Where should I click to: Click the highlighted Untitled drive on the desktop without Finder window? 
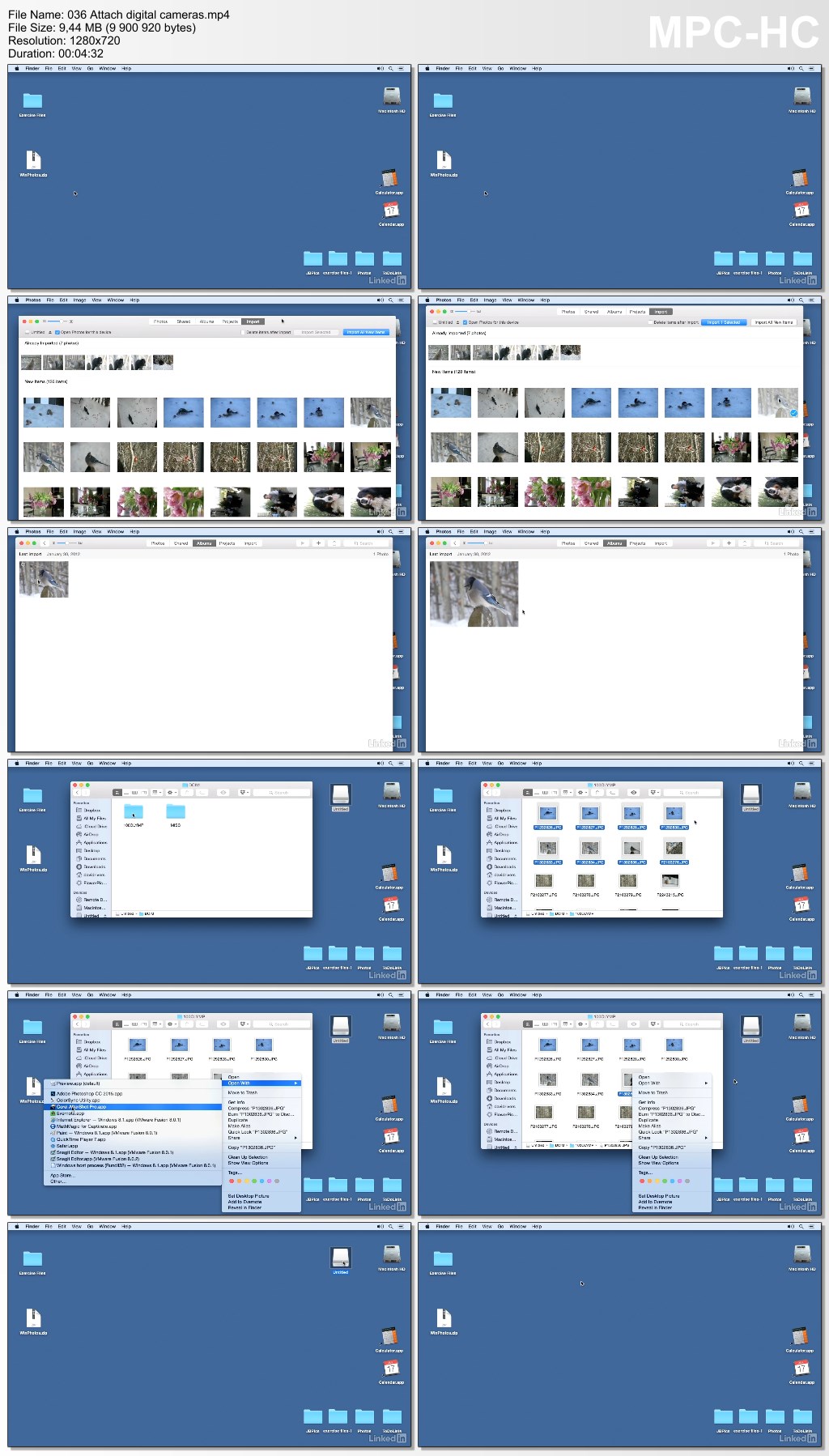tap(341, 1260)
